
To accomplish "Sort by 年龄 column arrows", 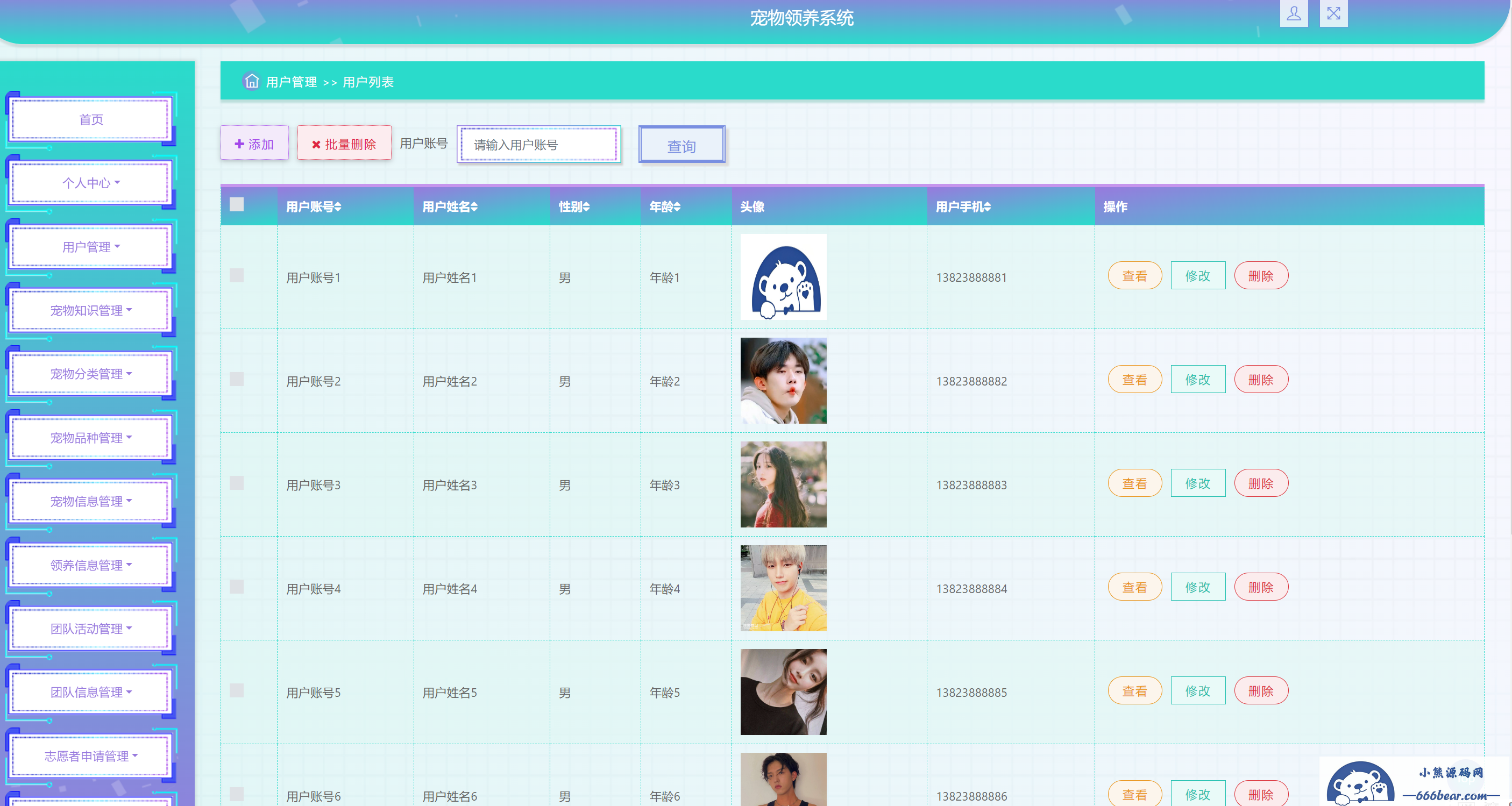I will pos(677,207).
